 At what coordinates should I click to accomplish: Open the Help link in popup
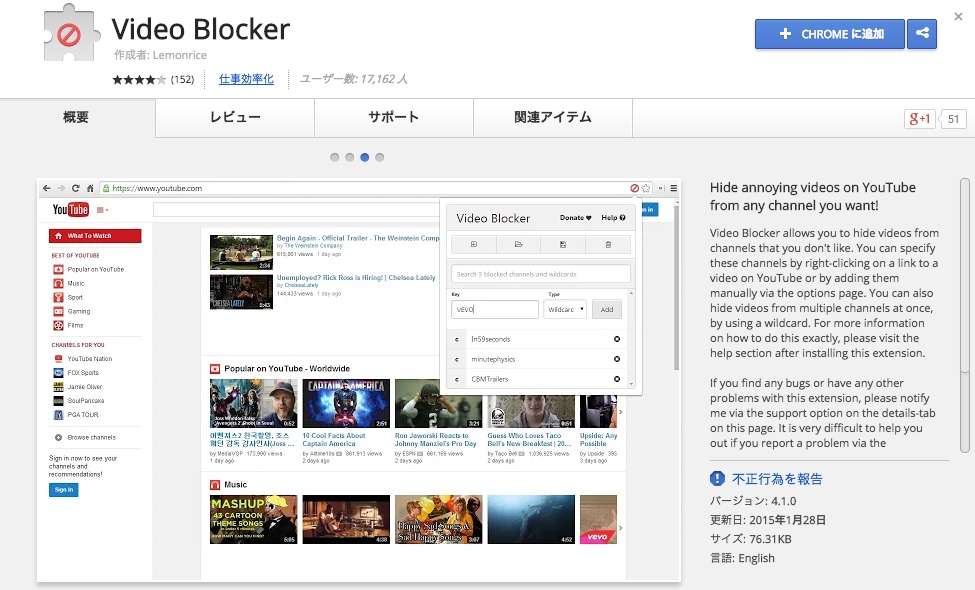tap(613, 218)
